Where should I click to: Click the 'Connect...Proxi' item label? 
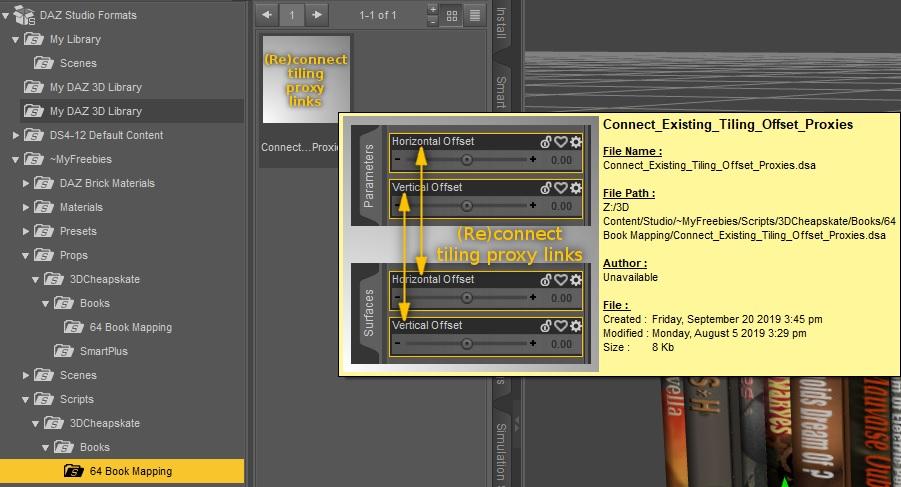coord(299,147)
